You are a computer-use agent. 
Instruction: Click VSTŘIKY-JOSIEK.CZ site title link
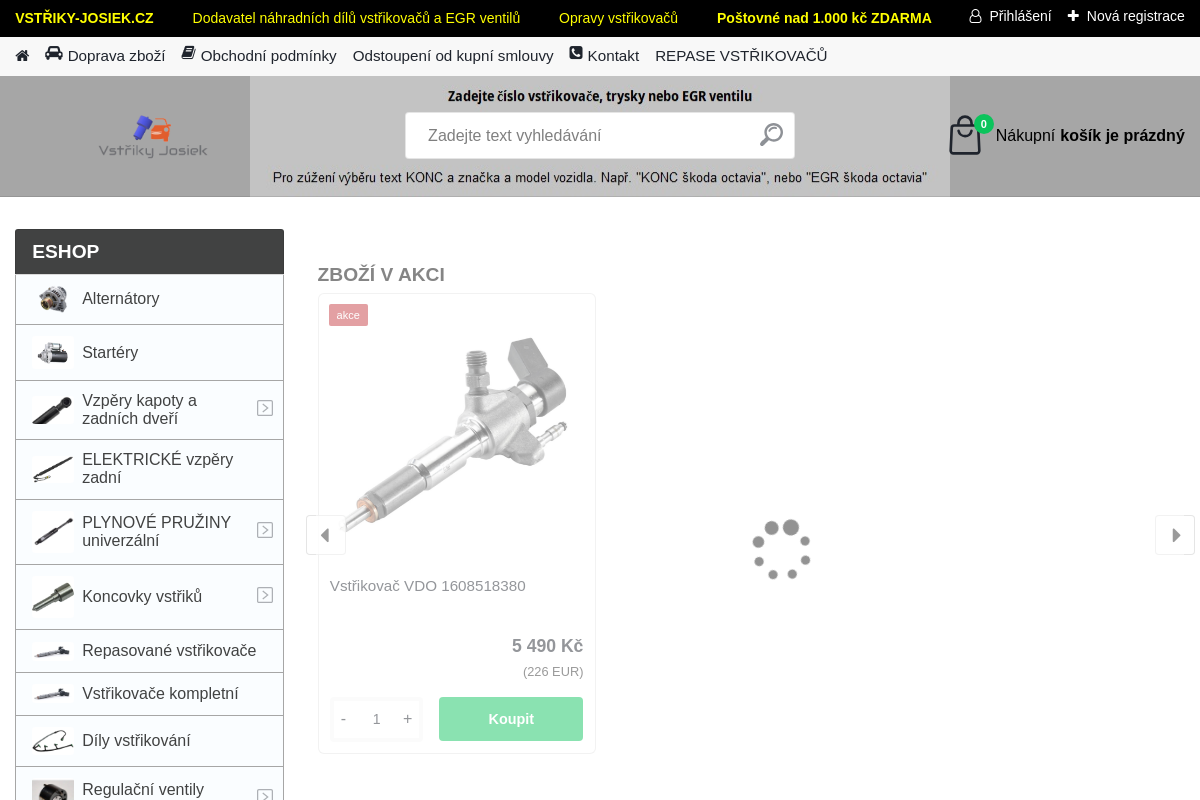84,18
